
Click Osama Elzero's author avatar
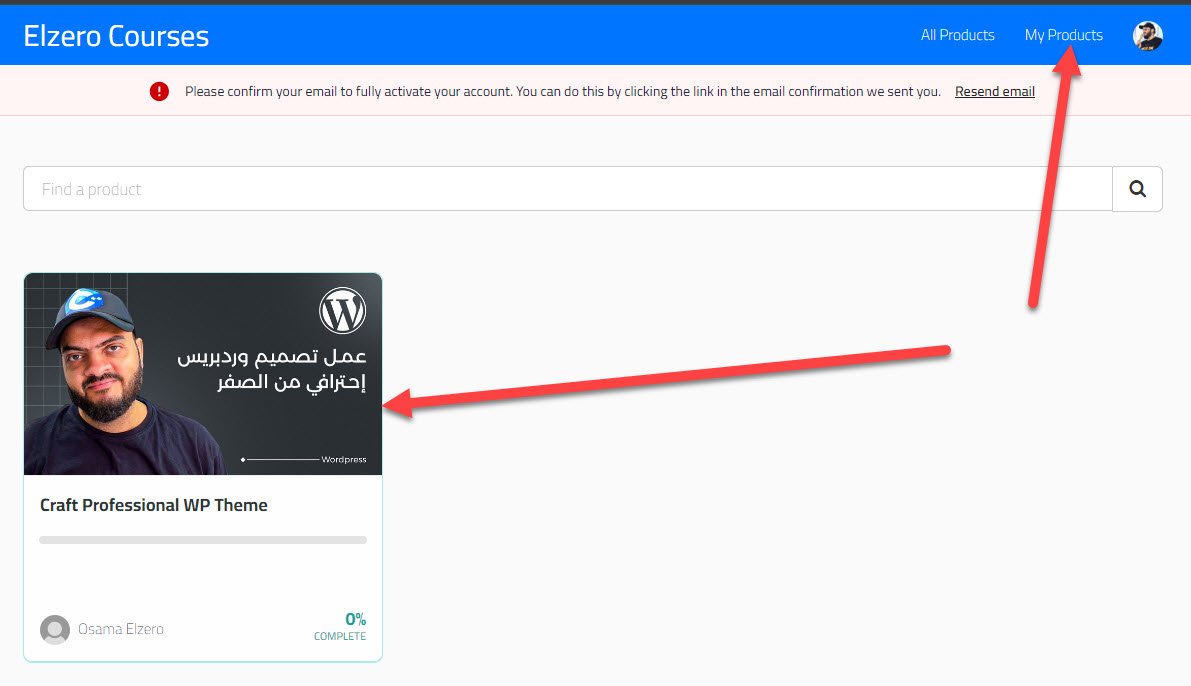tap(55, 629)
